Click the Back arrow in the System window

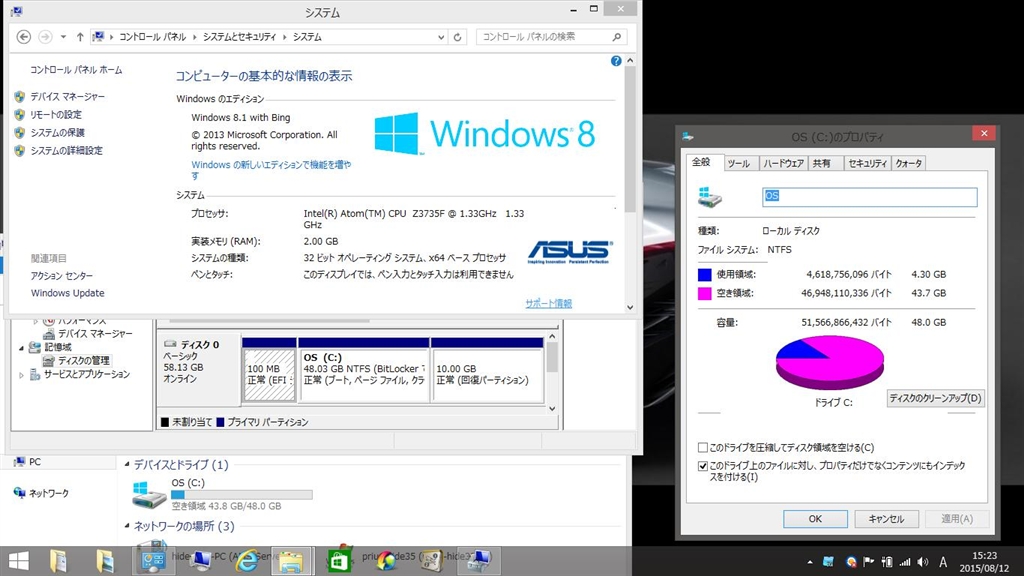(x=24, y=37)
